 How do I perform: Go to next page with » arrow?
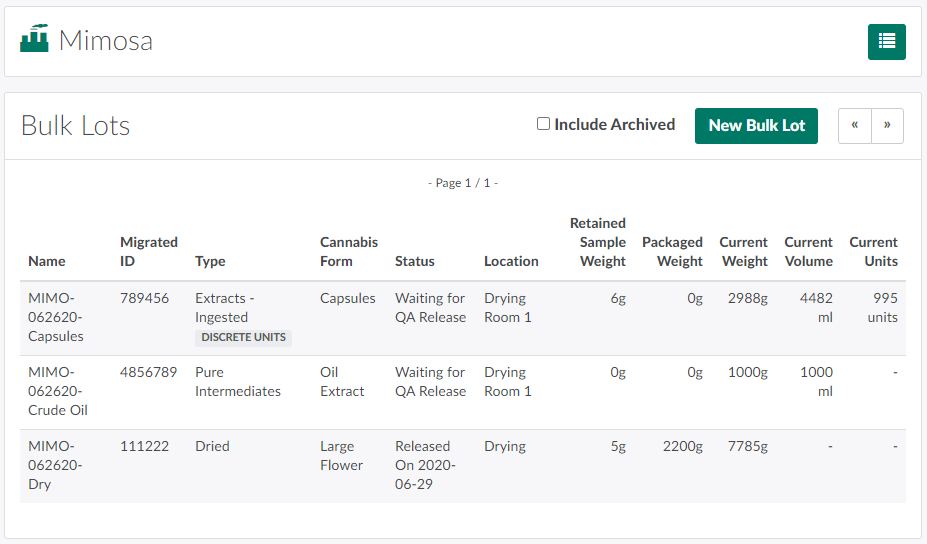click(x=887, y=126)
